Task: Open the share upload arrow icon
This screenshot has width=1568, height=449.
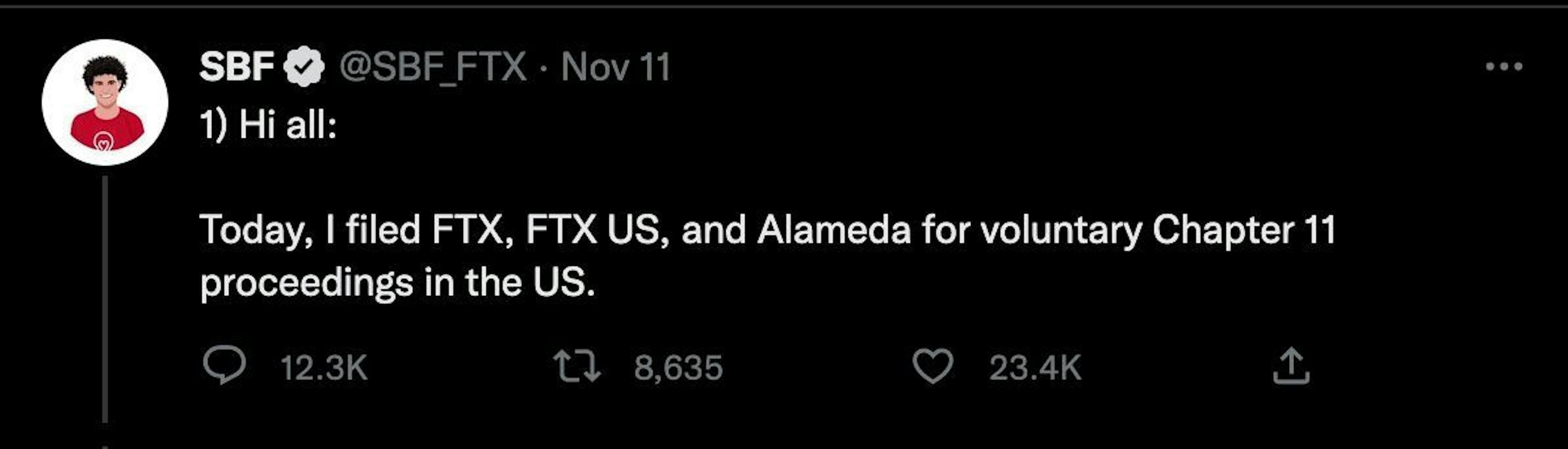Action: pos(1290,366)
